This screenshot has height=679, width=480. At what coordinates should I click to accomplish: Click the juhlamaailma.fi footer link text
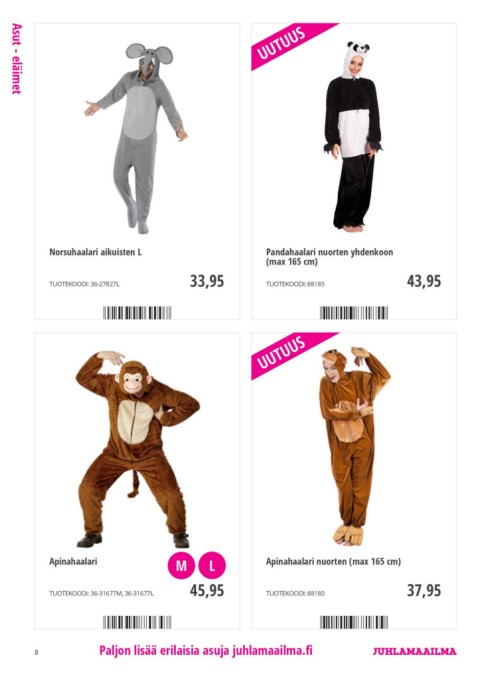(272, 650)
